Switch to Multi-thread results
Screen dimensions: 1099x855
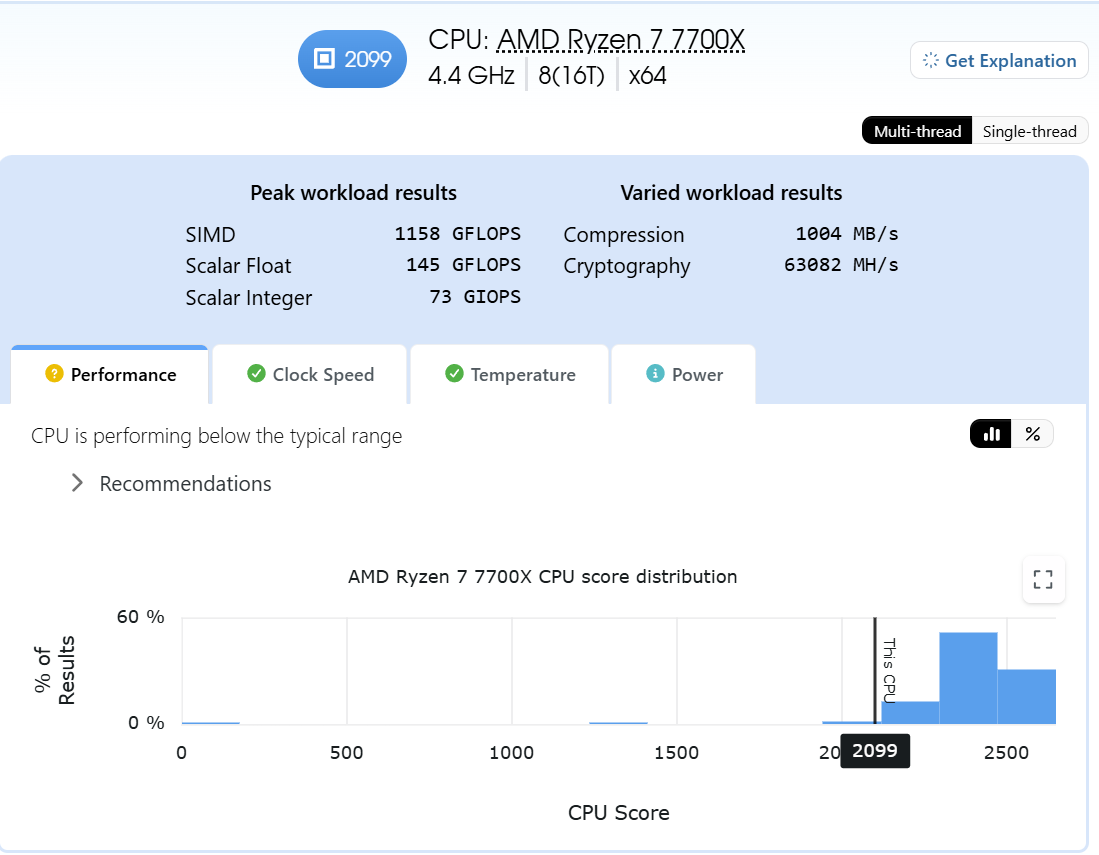[x=917, y=131]
